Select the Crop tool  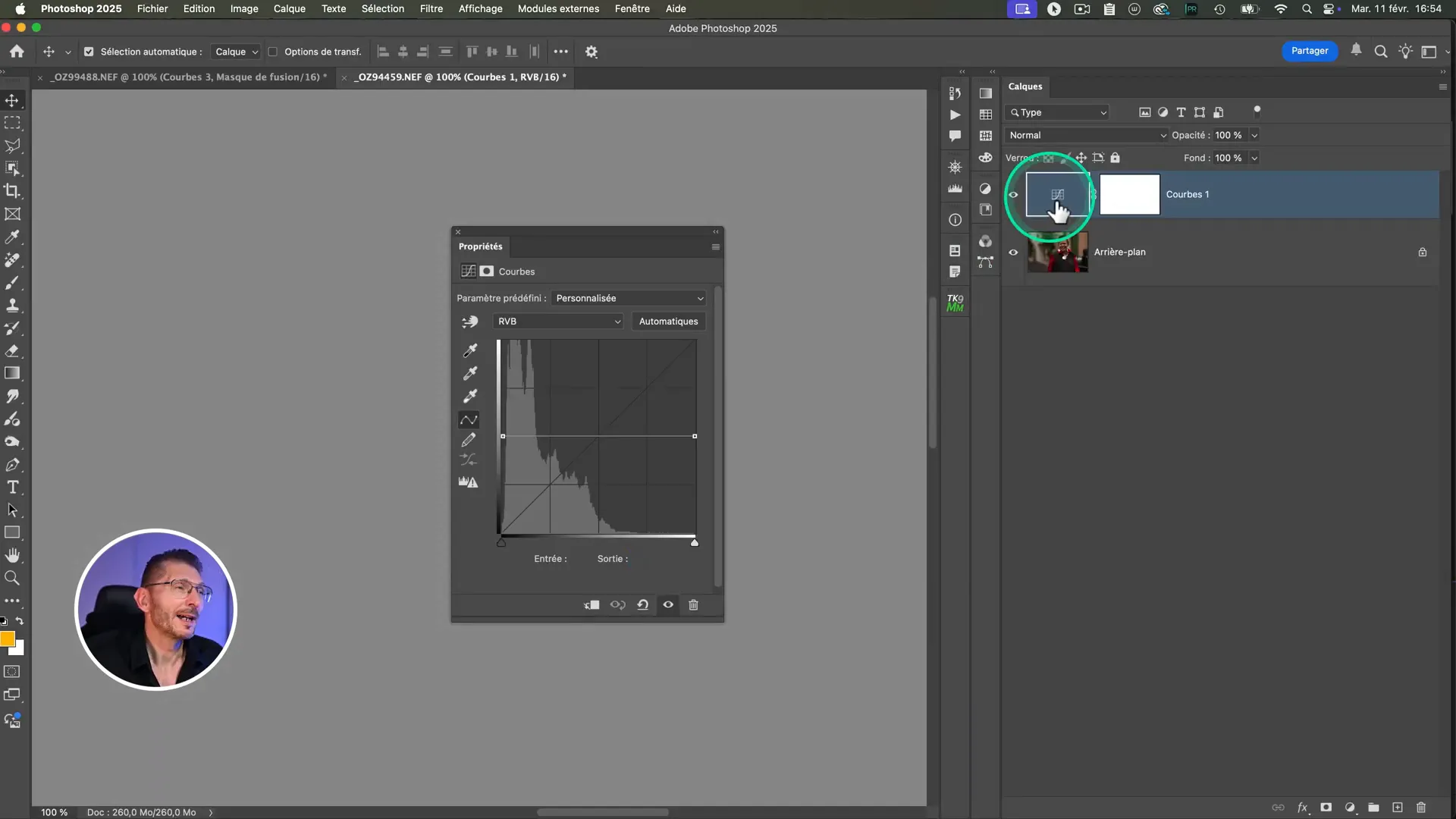pos(12,191)
